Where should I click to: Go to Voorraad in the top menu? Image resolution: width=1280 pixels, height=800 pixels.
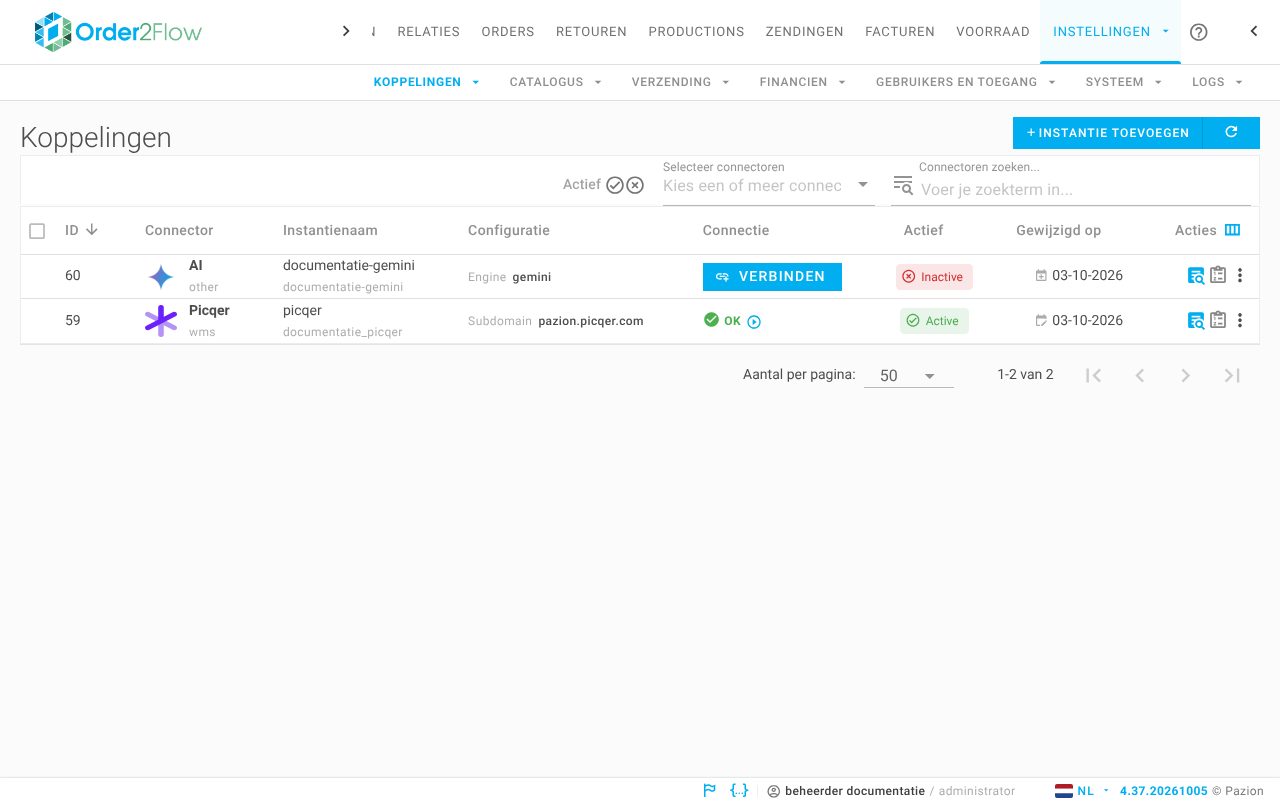click(x=993, y=32)
